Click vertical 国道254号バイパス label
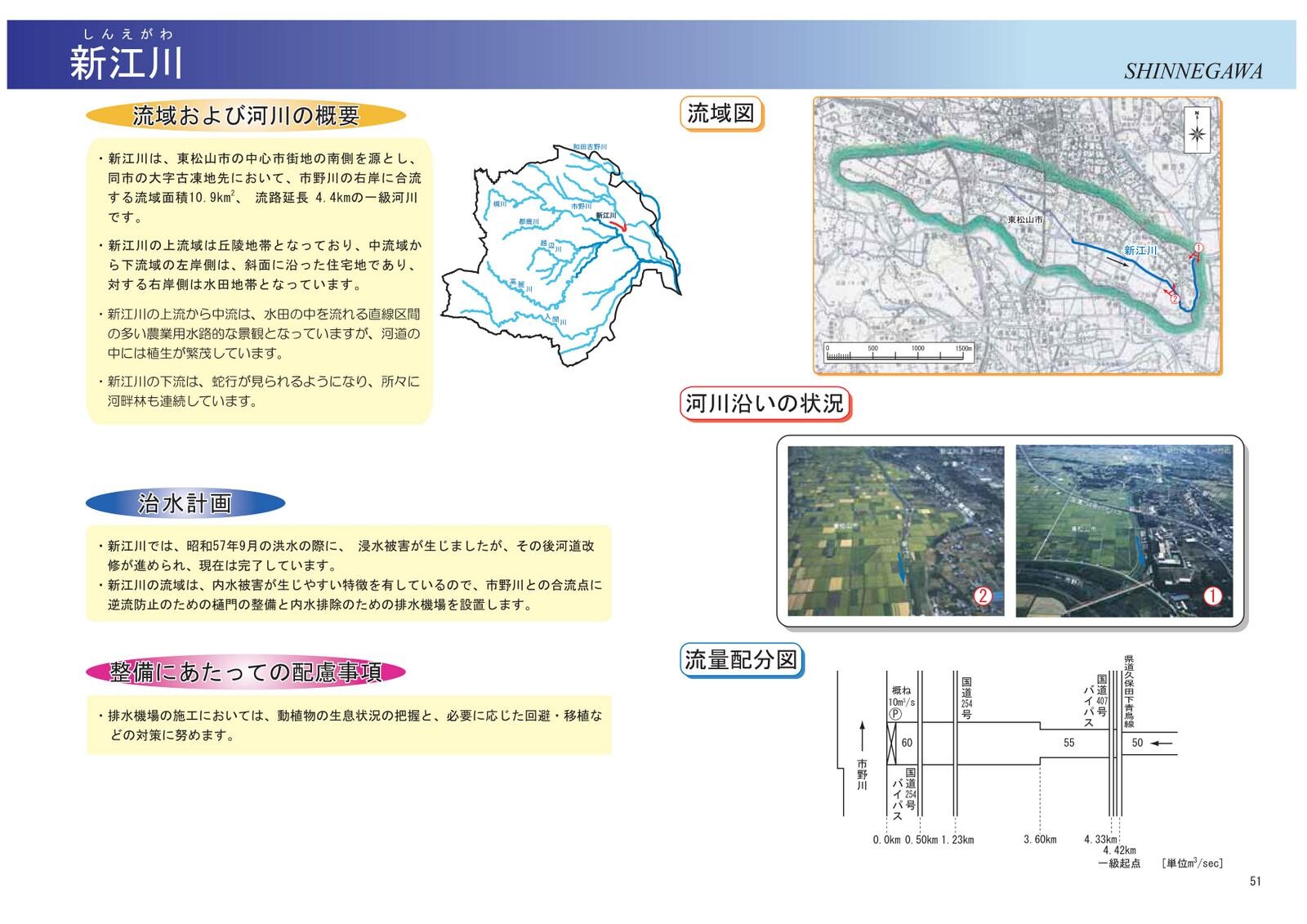This screenshot has width=1307, height=924. (x=904, y=793)
